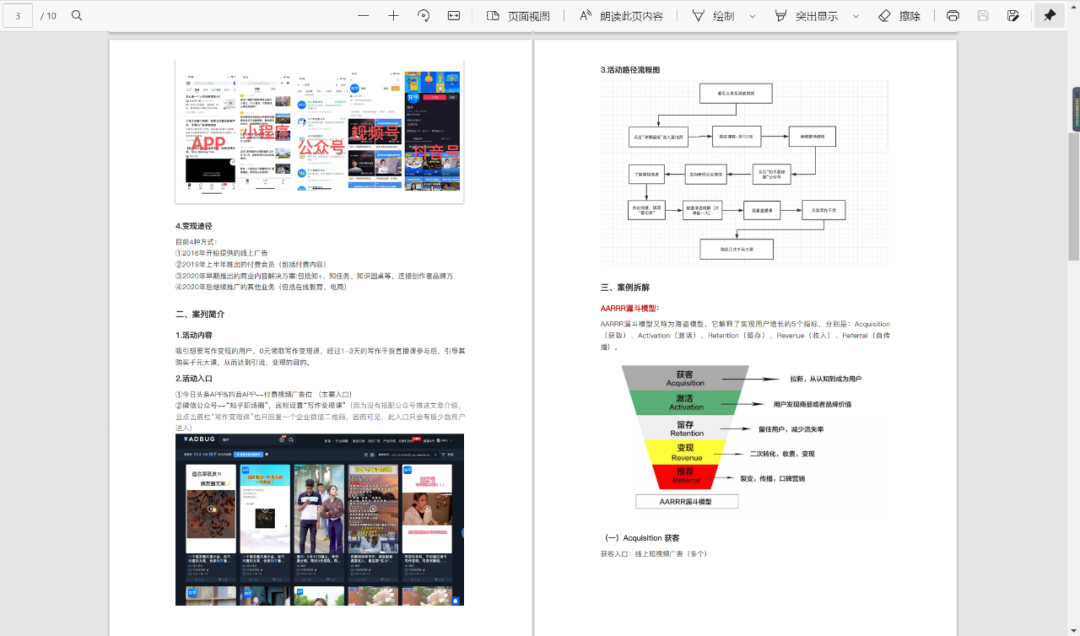Expand the 绘制 draw options dropdown arrow
Screen dimensions: 1080x636
pos(752,16)
